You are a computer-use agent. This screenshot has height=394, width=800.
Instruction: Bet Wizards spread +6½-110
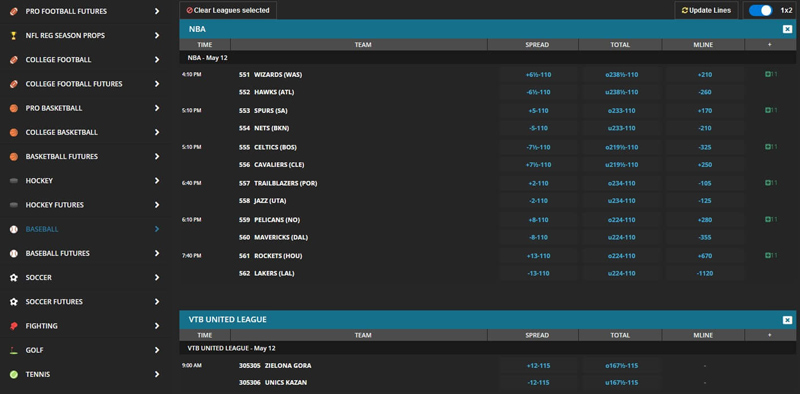pyautogui.click(x=538, y=75)
